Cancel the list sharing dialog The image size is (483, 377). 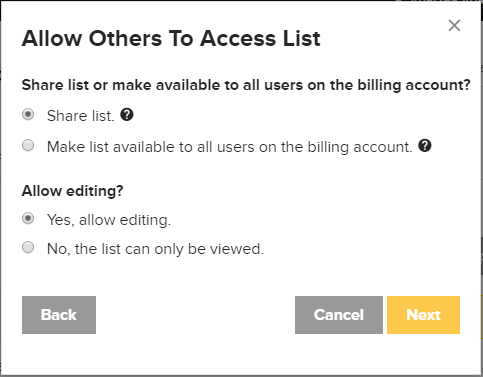[x=339, y=315]
